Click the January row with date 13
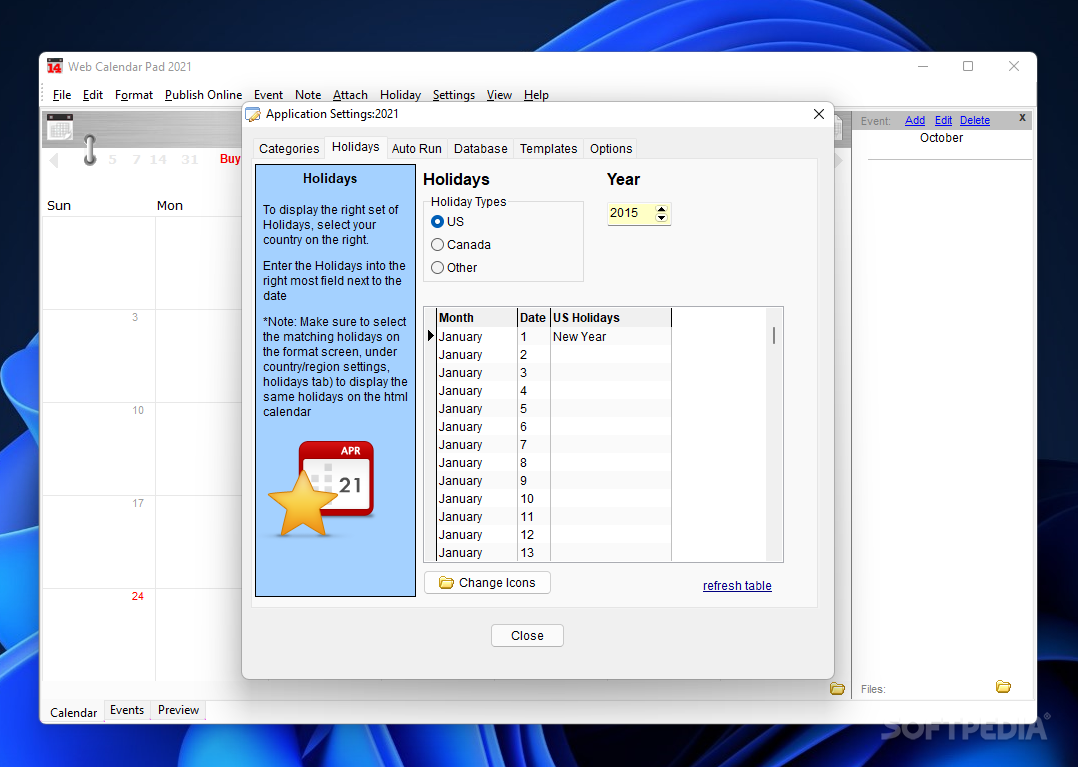Viewport: 1078px width, 767px height. point(554,553)
